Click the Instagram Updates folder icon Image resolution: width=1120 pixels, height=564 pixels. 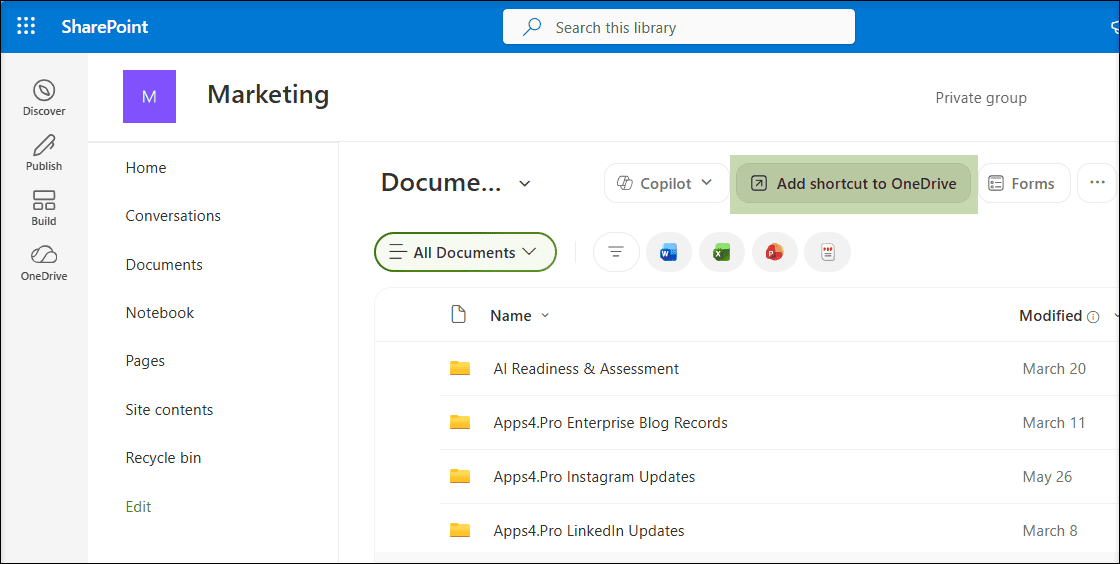coord(459,476)
